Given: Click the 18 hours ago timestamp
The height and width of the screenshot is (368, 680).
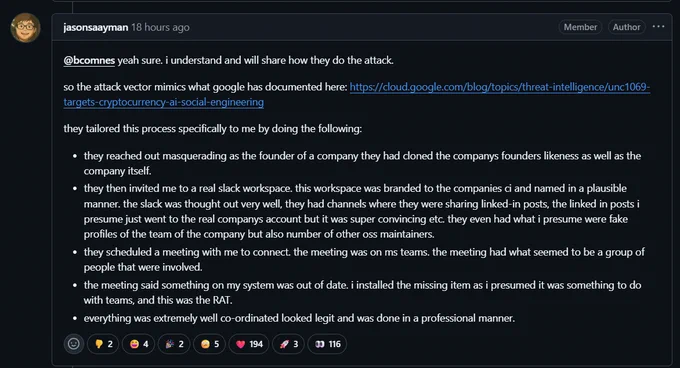Looking at the screenshot, I should point(160,27).
